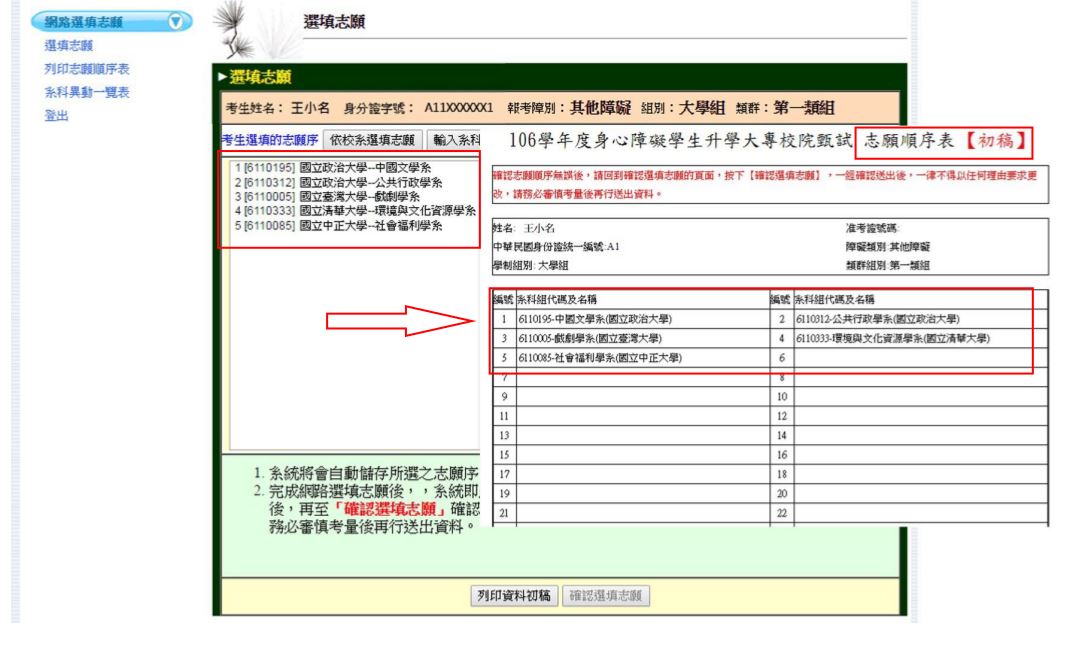Click the 網路選填志願 sidebar header
1081x657 pixels.
point(112,22)
